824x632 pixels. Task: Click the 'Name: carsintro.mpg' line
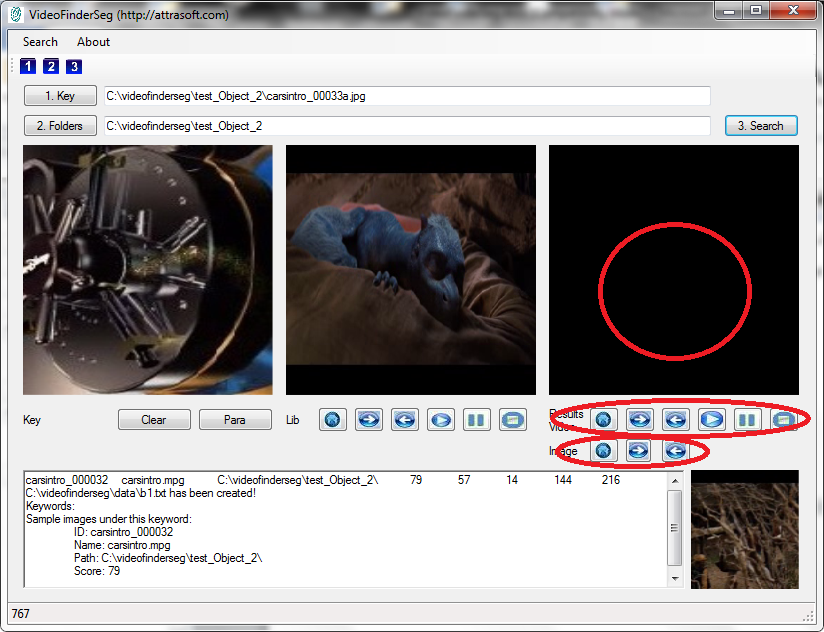122,545
